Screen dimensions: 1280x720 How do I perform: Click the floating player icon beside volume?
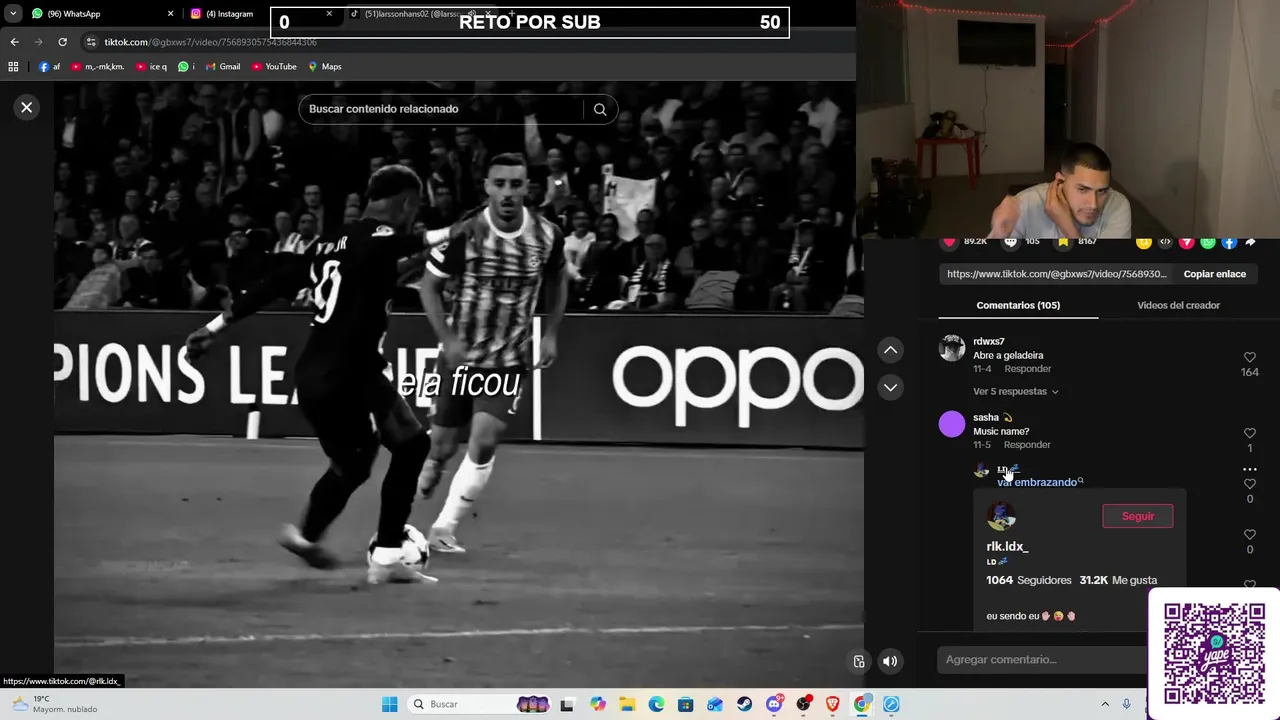pyautogui.click(x=859, y=661)
